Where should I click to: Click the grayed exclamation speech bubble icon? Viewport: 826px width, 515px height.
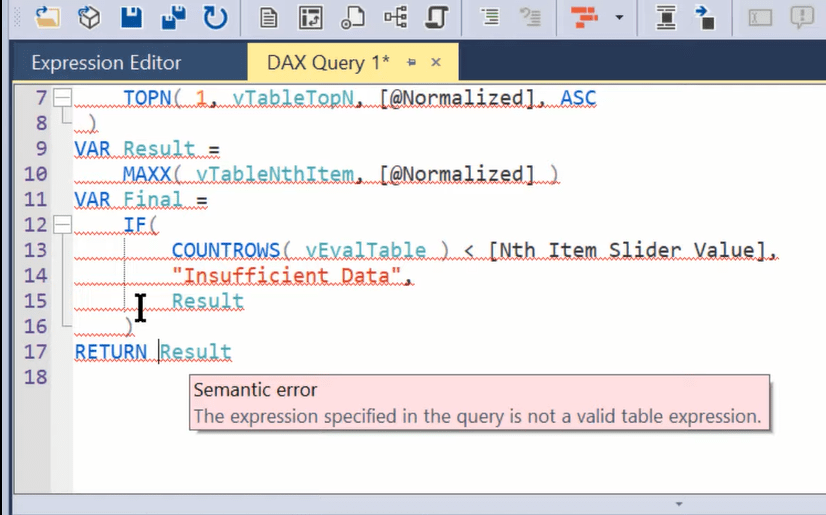[x=802, y=17]
